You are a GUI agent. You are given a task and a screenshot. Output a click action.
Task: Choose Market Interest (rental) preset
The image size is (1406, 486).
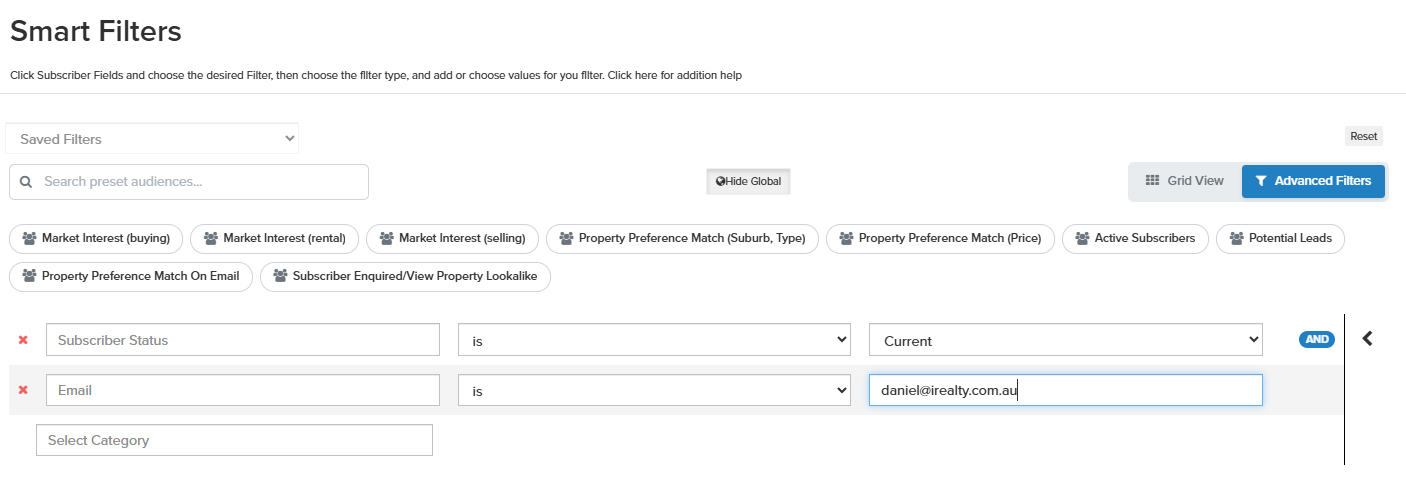(x=274, y=238)
